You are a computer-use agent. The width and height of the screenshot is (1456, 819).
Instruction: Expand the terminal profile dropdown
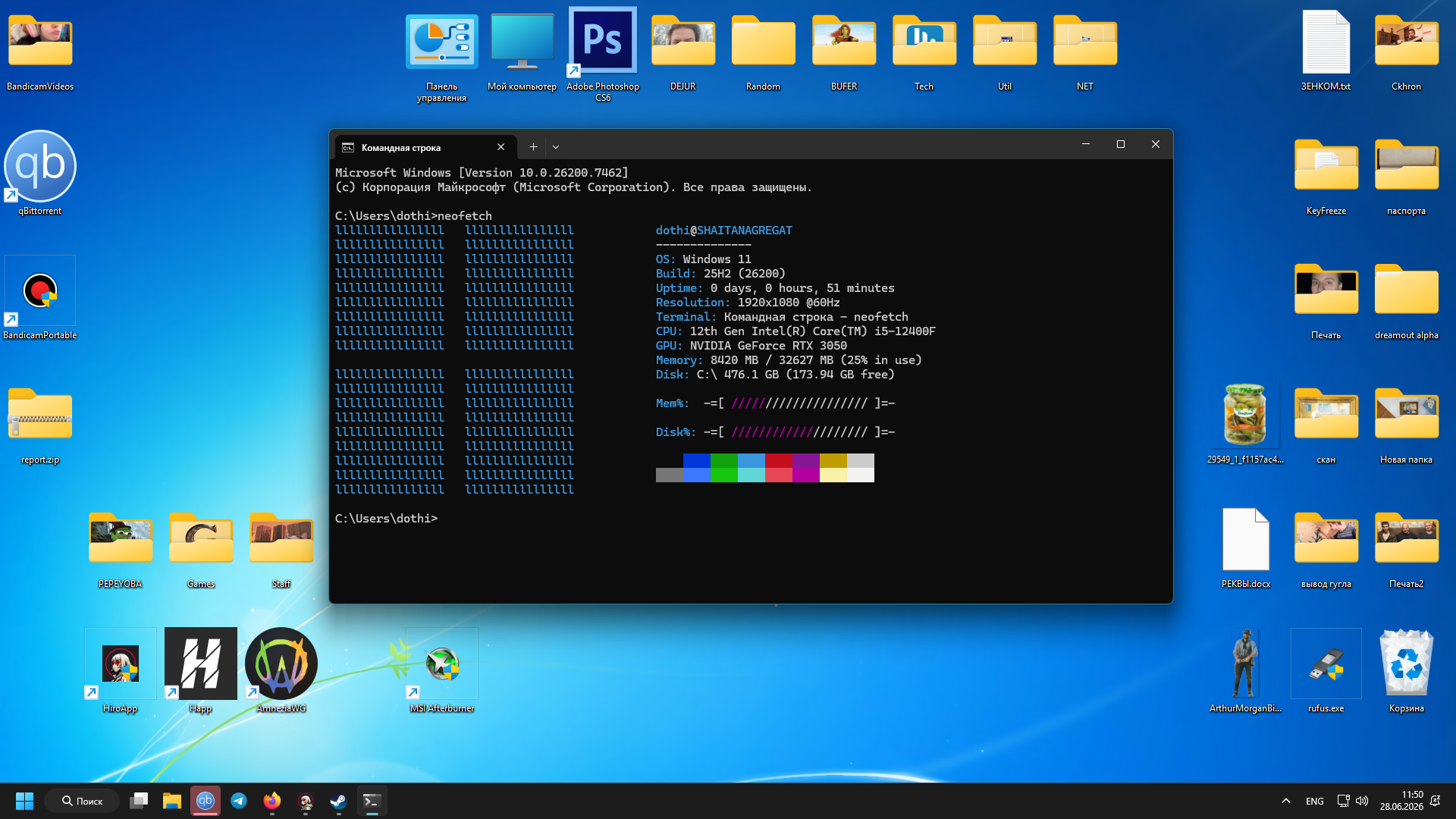click(x=556, y=147)
